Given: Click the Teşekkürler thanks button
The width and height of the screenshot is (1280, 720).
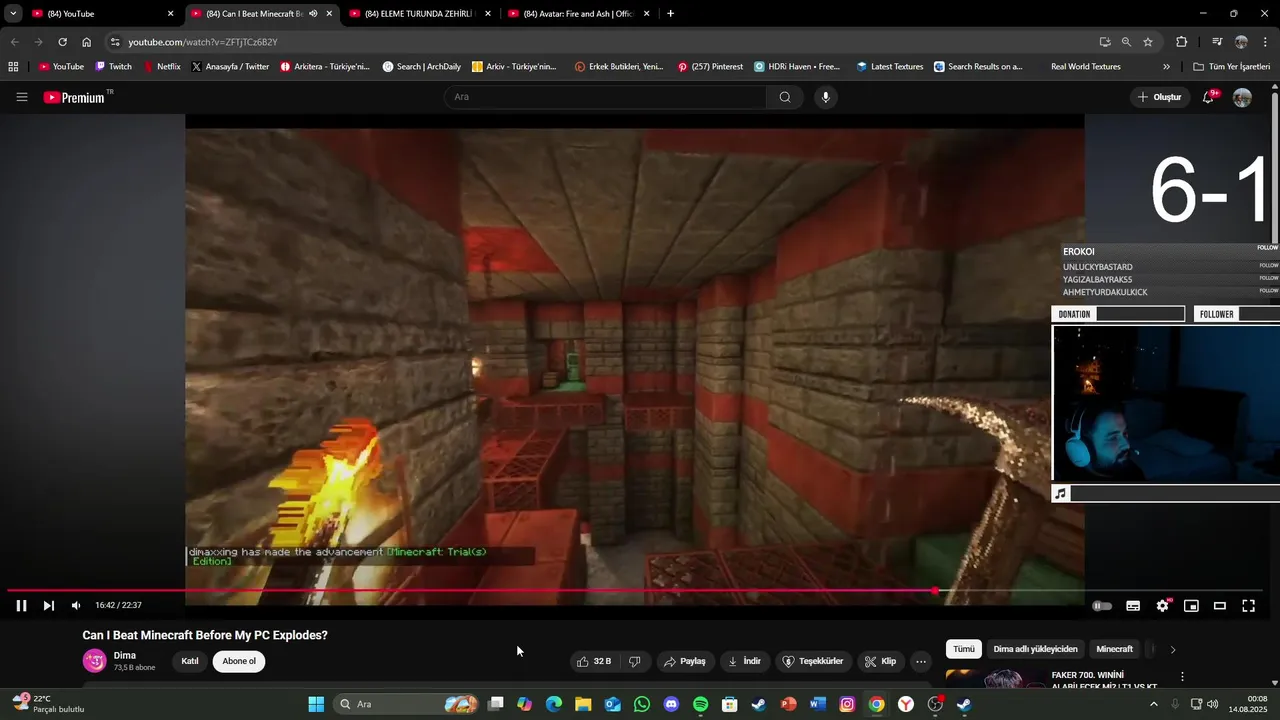Looking at the screenshot, I should point(812,661).
